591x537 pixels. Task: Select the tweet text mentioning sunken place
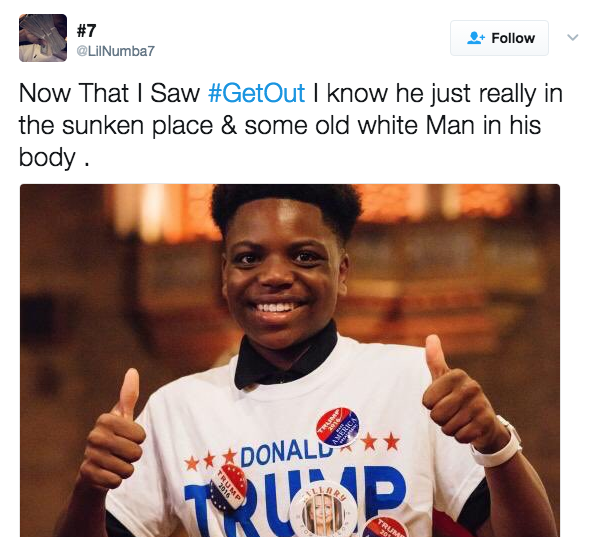click(290, 125)
